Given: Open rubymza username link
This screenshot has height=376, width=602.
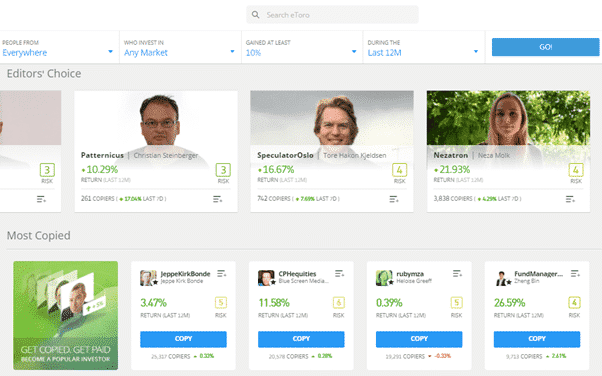Looking at the screenshot, I should point(410,274).
